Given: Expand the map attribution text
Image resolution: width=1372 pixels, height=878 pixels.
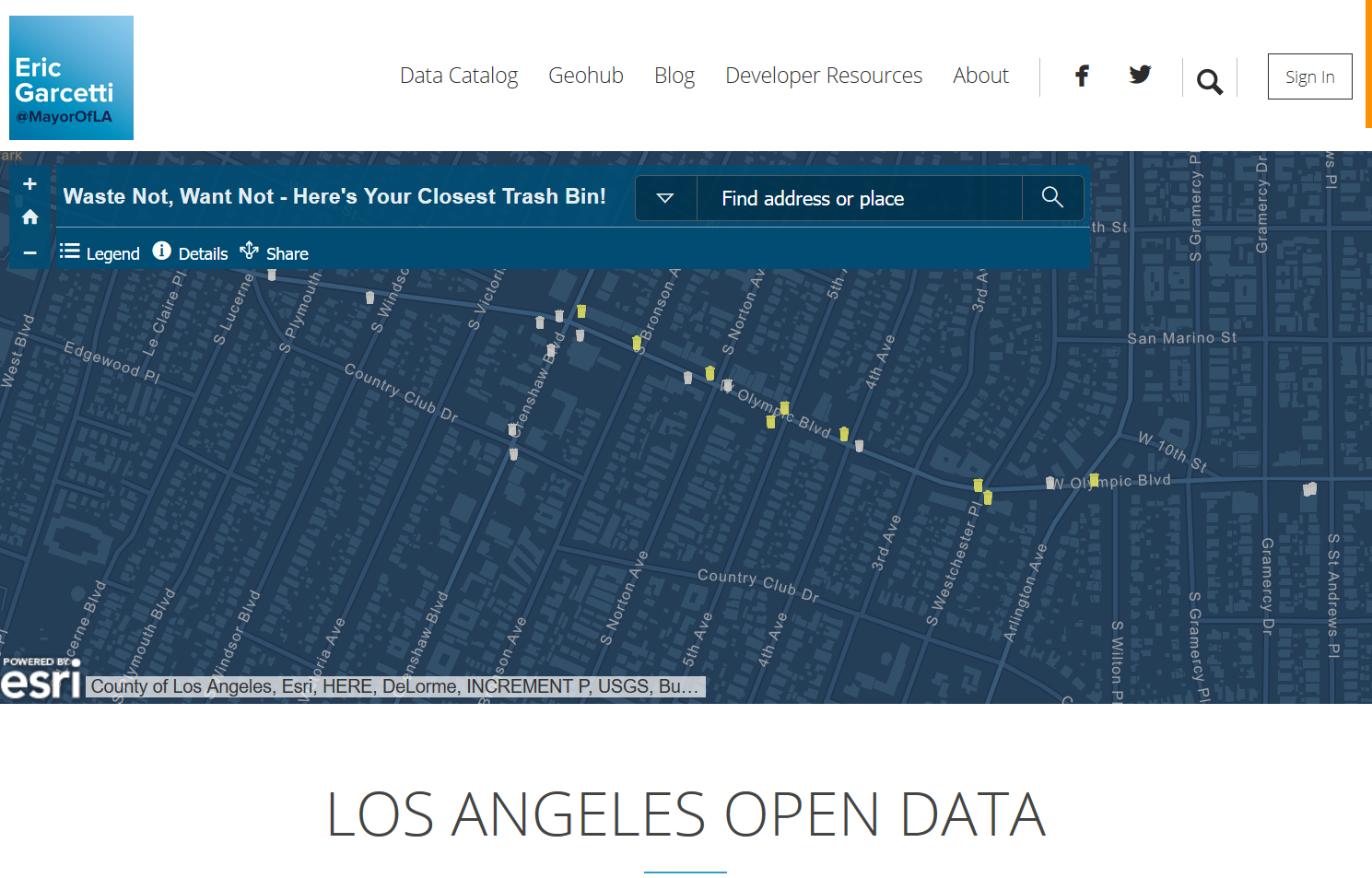Looking at the screenshot, I should (395, 686).
